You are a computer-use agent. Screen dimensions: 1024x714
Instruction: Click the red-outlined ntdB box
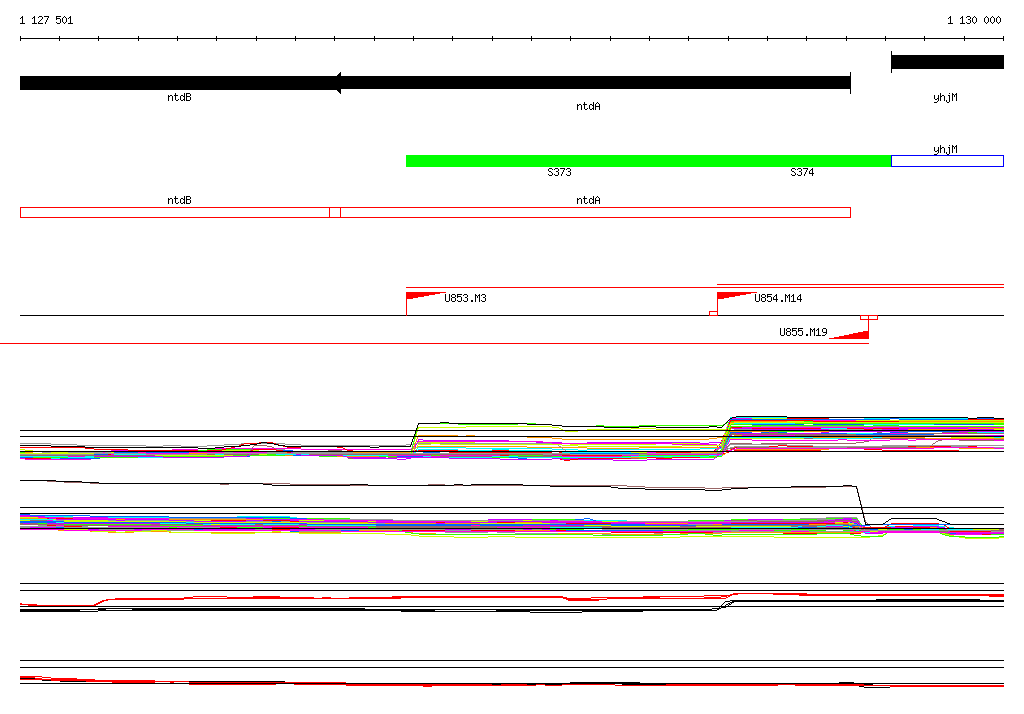point(175,212)
